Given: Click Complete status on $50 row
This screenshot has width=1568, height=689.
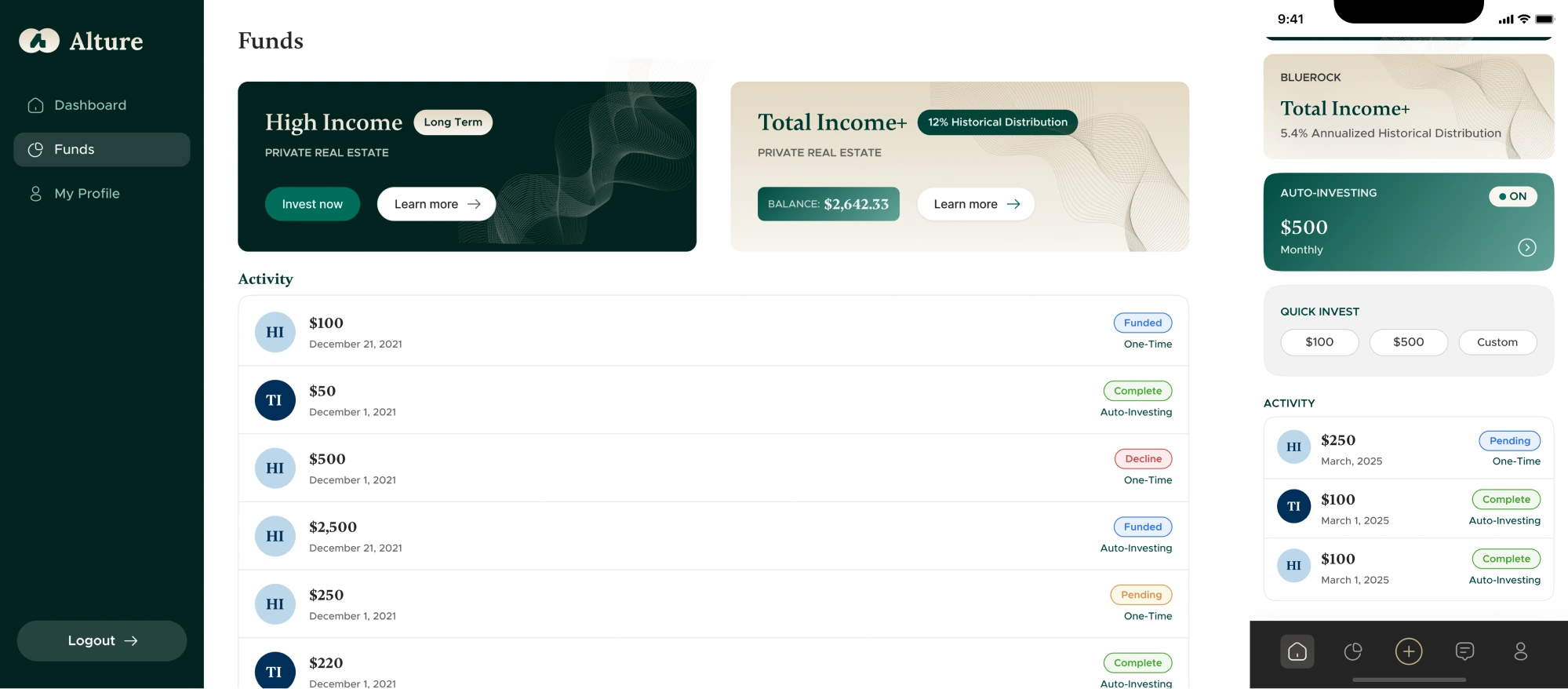Looking at the screenshot, I should click(x=1138, y=391).
